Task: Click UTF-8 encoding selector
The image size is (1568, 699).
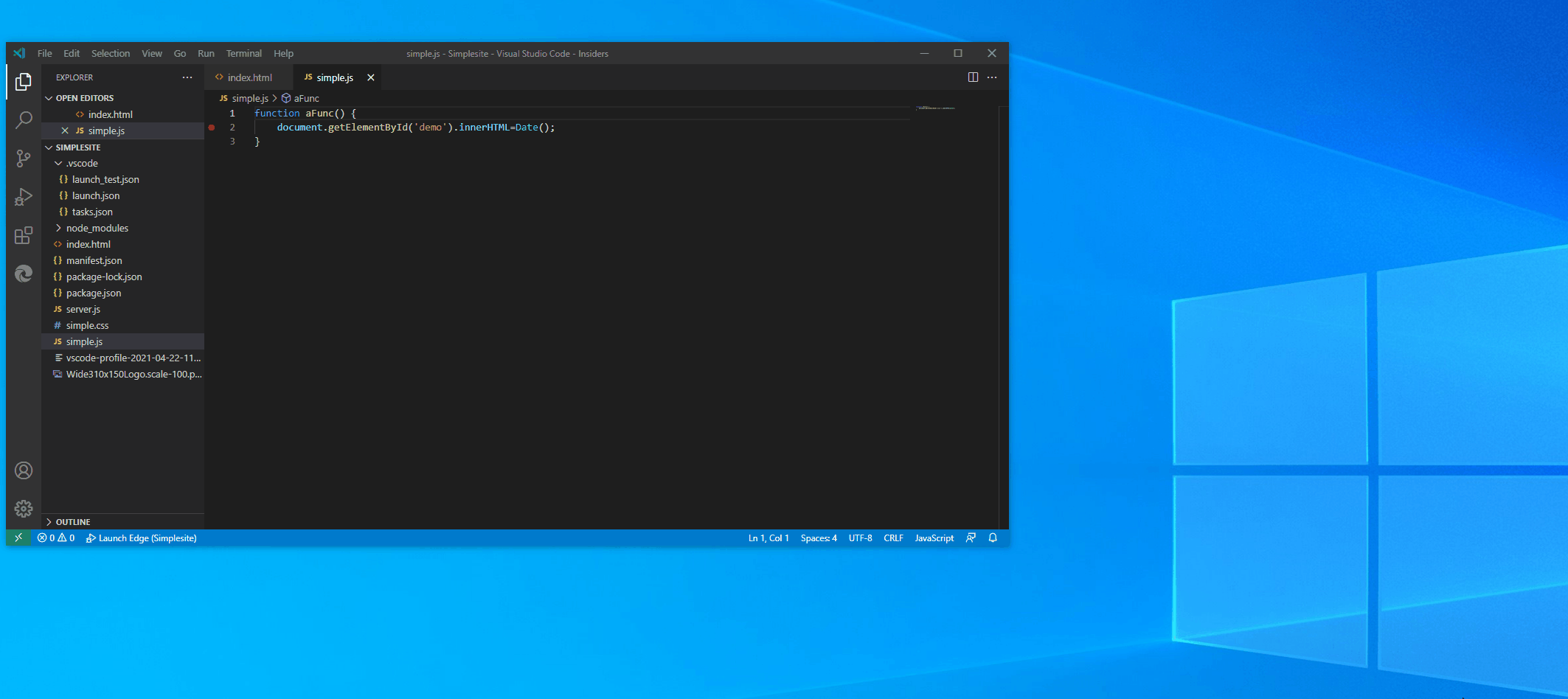Action: [860, 538]
